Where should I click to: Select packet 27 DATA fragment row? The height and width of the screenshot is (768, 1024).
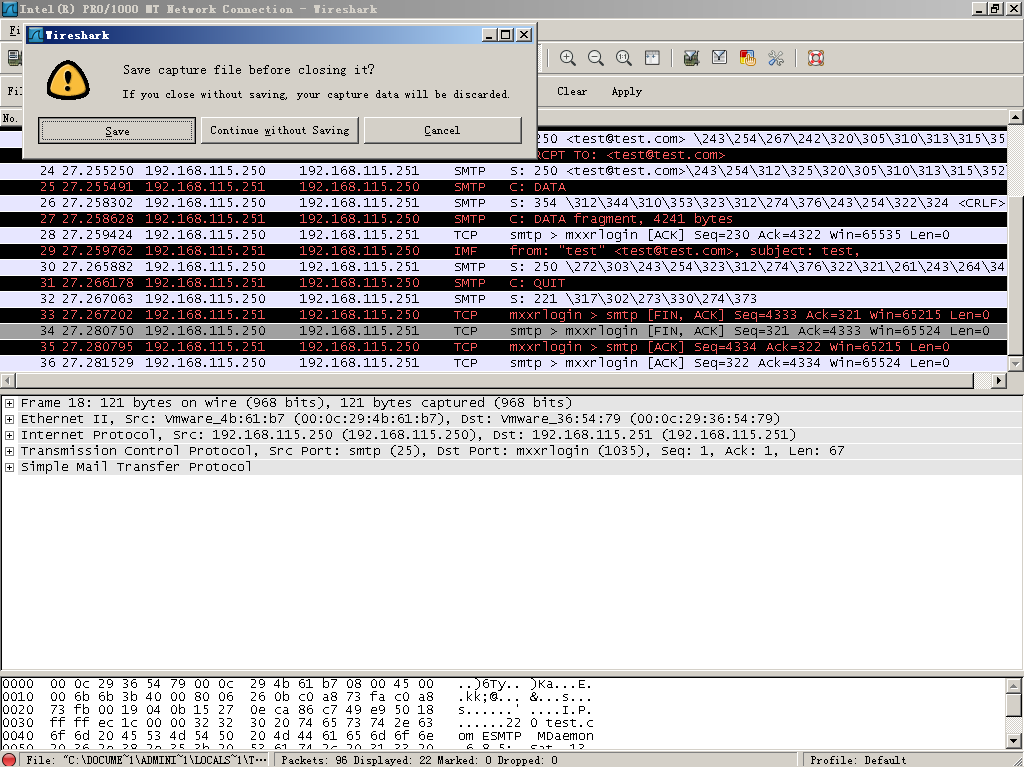pos(504,219)
